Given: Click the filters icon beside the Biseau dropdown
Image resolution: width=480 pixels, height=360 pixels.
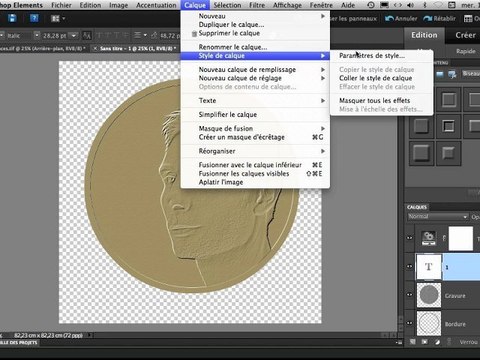Looking at the screenshot, I should click(x=452, y=75).
